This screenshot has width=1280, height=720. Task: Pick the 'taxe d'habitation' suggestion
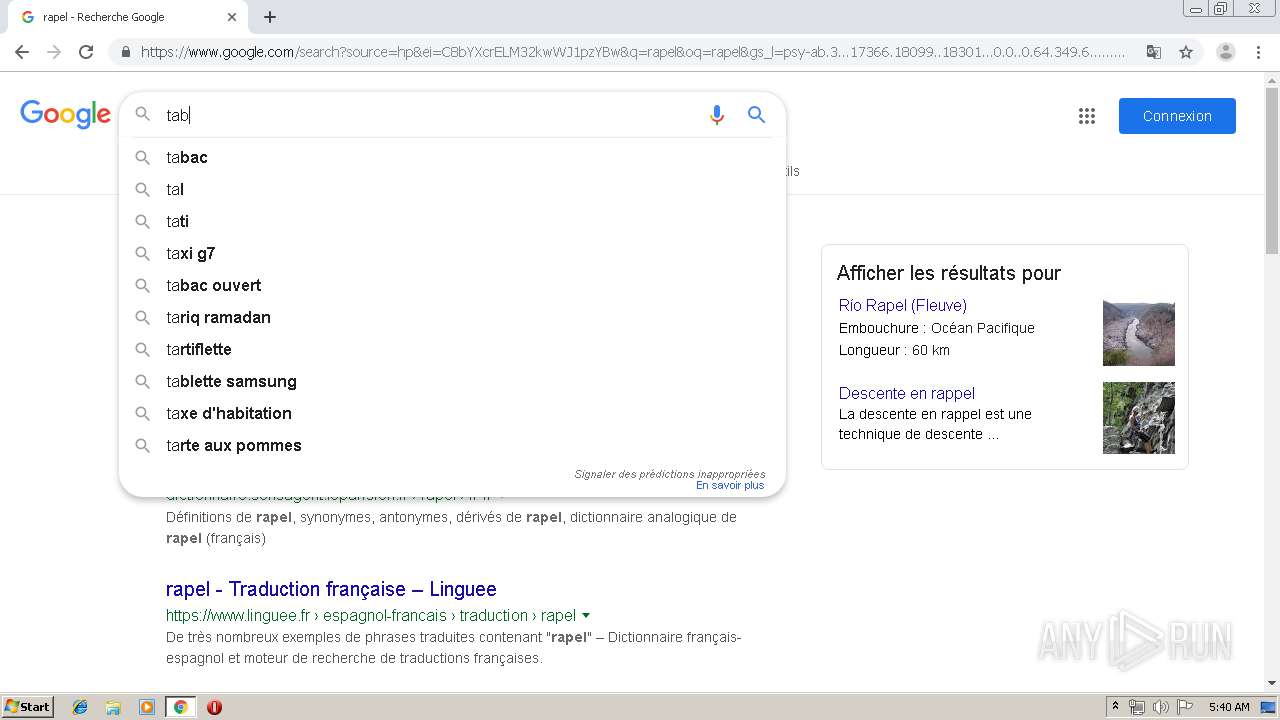click(x=452, y=413)
